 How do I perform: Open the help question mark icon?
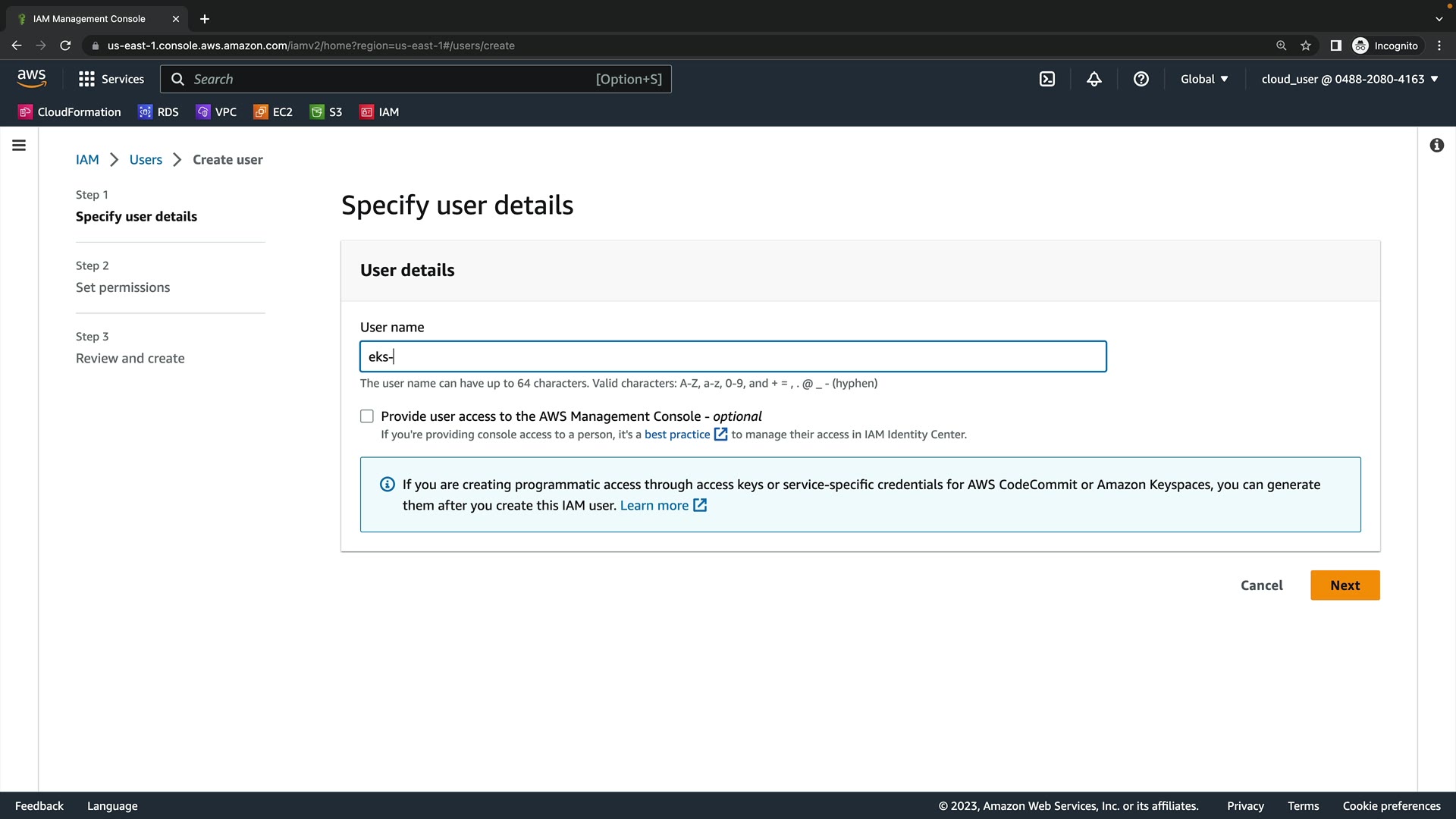click(x=1141, y=79)
